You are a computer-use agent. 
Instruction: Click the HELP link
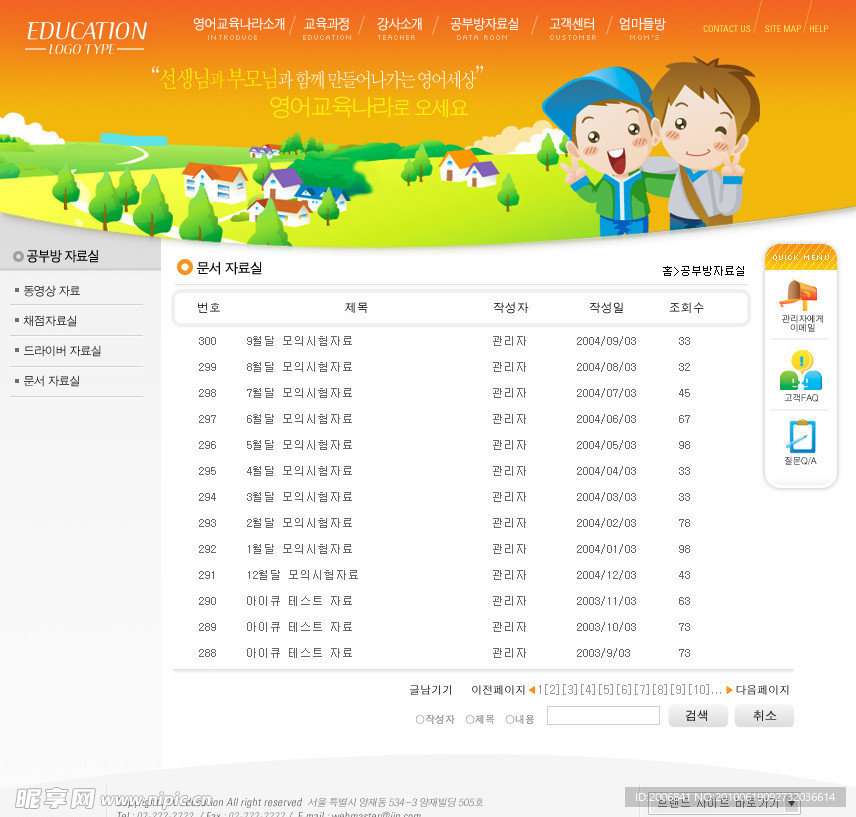(818, 28)
